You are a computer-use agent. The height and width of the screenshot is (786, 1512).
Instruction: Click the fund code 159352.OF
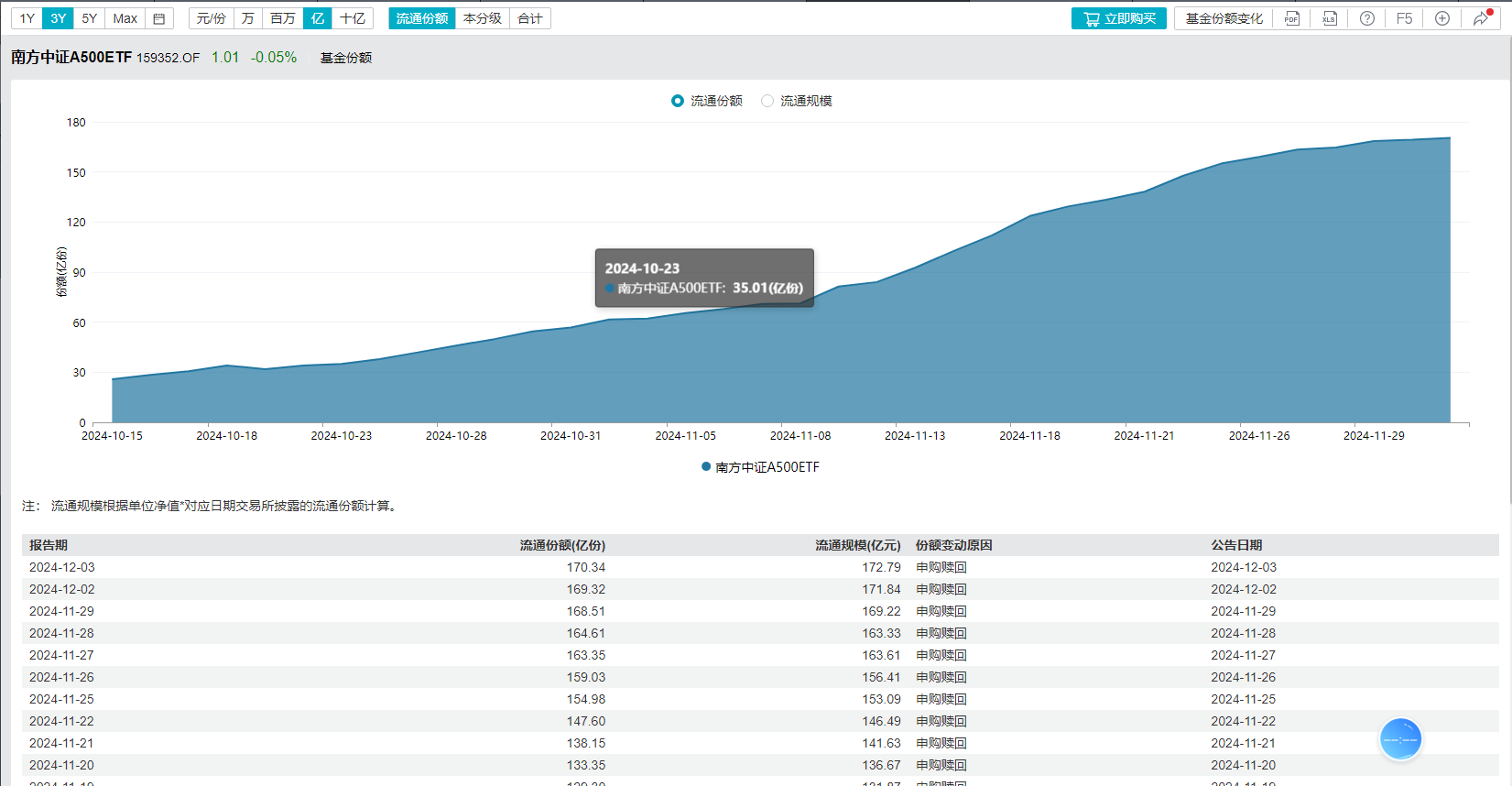(x=169, y=58)
